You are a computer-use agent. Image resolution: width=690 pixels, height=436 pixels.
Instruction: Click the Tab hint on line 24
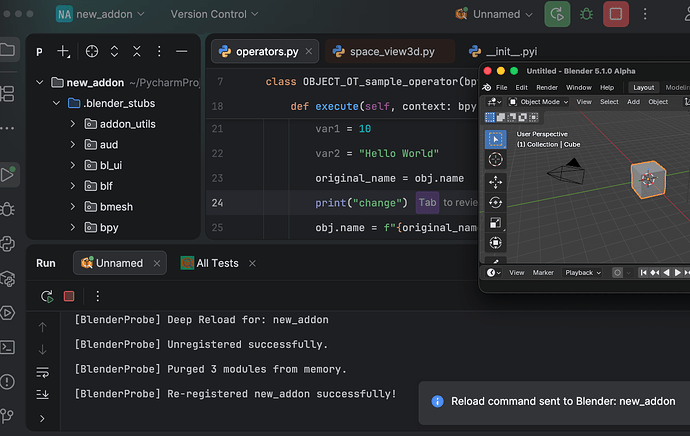[x=427, y=202]
